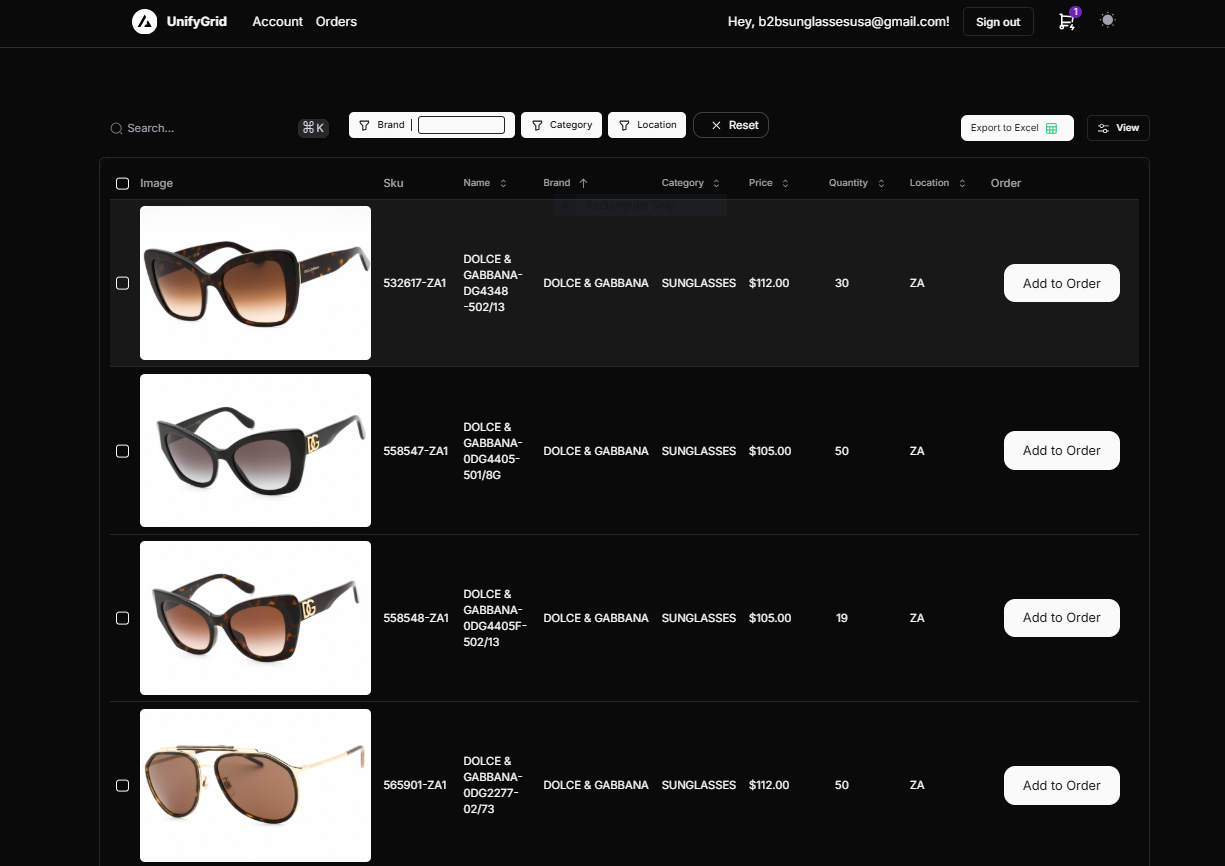Go to the Account menu
Screen dimensions: 1225x866
point(277,21)
